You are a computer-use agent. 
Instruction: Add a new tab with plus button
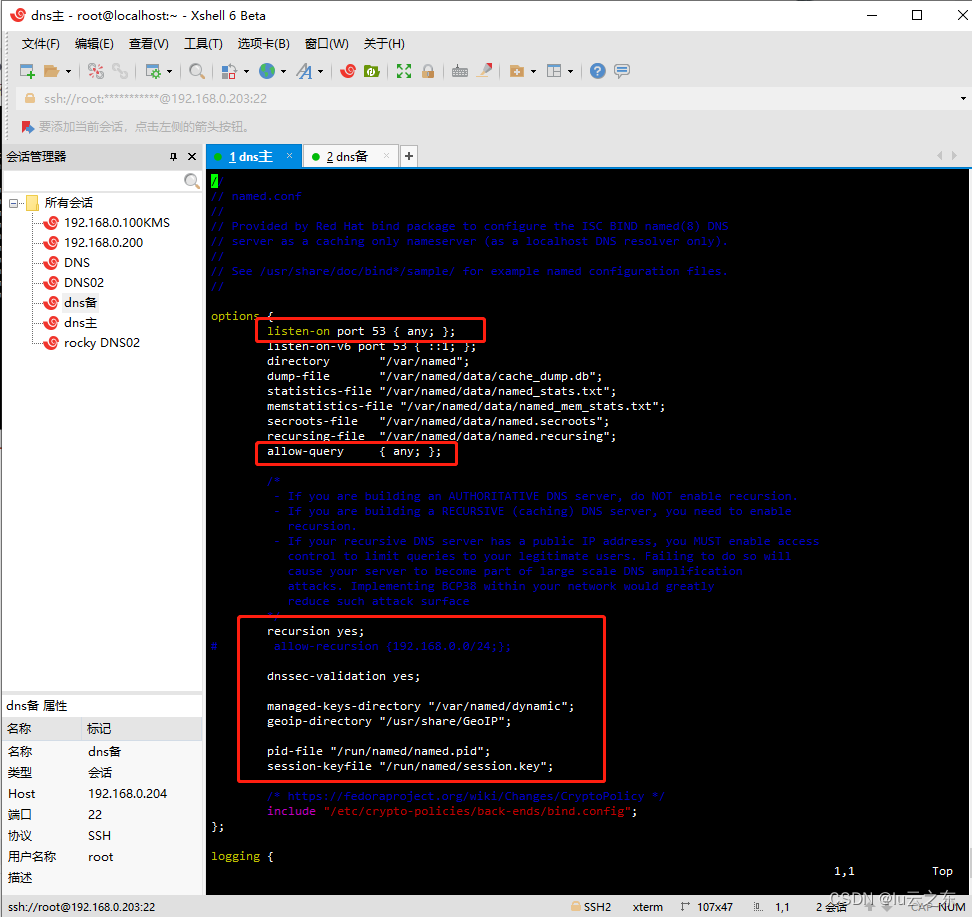tap(409, 156)
